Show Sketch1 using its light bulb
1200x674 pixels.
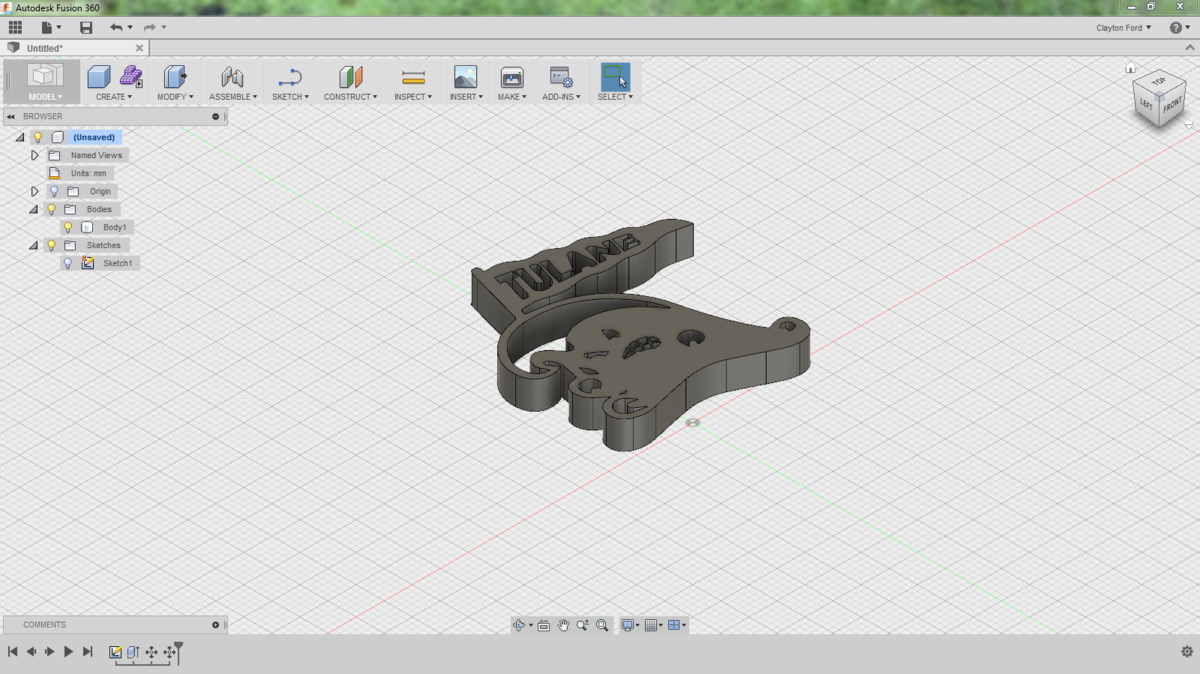coord(68,263)
